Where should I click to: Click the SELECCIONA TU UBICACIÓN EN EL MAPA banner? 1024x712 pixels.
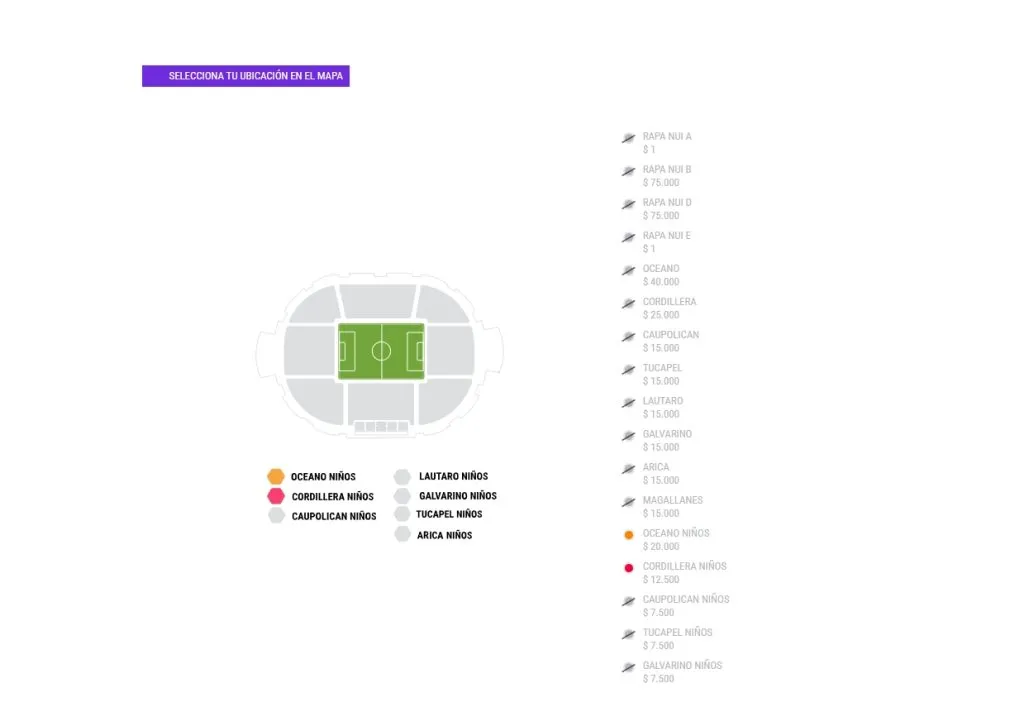pos(246,76)
